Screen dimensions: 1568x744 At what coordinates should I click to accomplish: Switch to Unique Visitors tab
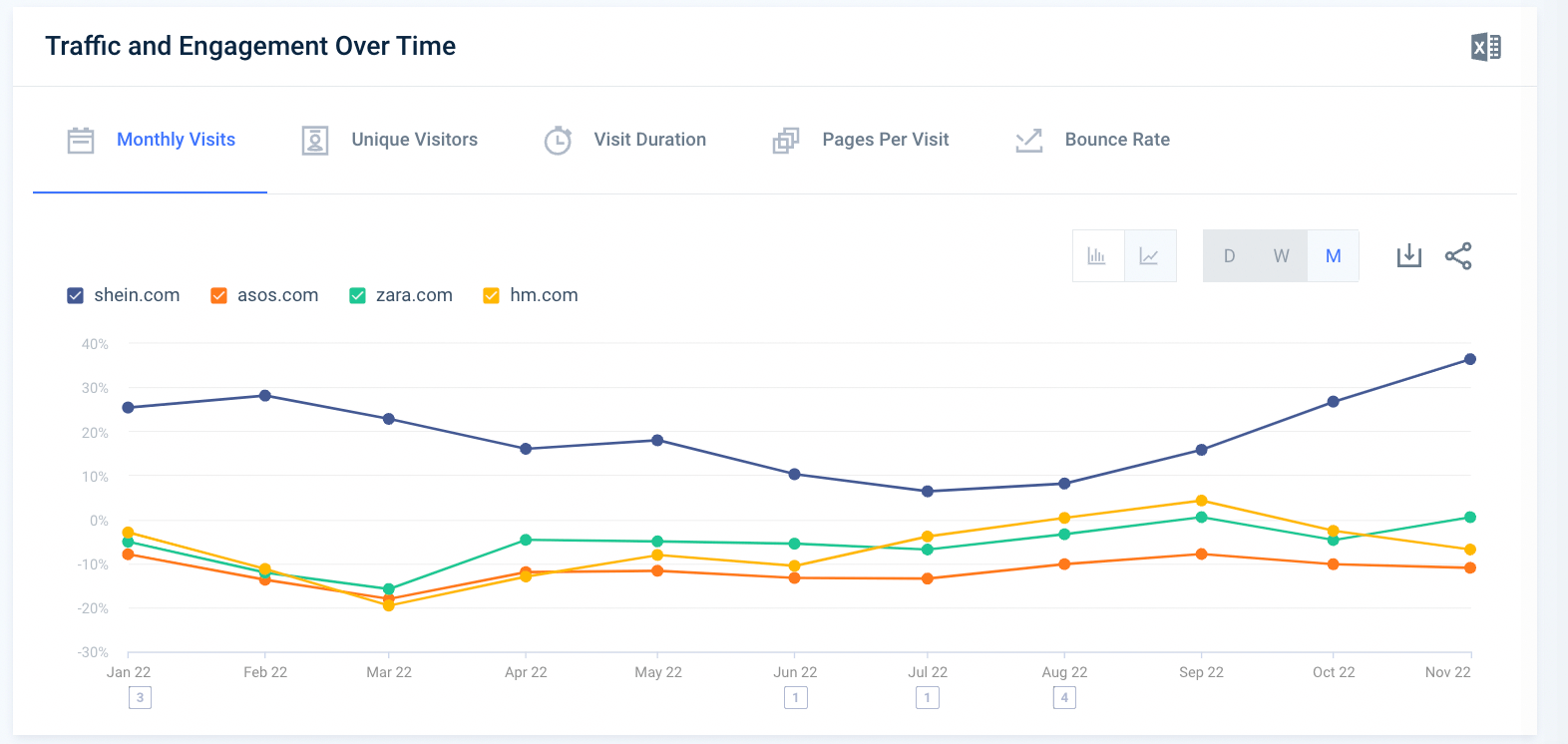[x=390, y=141]
